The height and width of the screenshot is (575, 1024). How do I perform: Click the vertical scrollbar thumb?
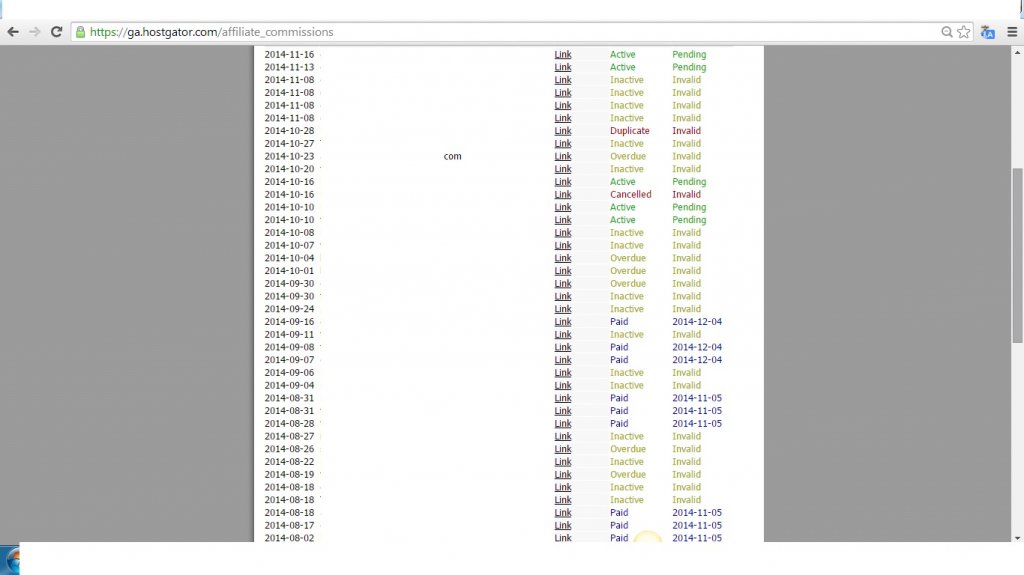point(1017,255)
